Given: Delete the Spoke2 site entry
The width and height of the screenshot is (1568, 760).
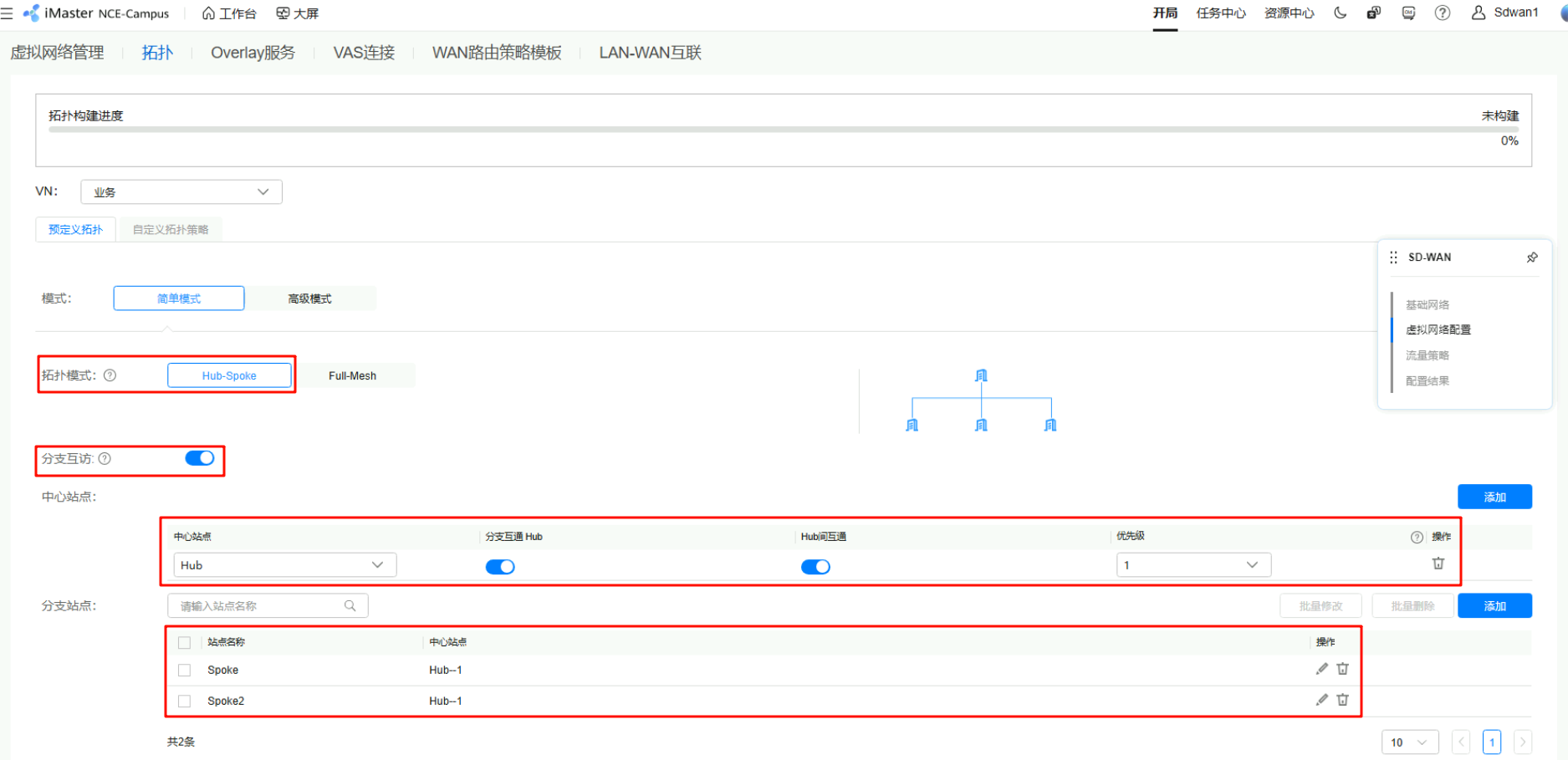Looking at the screenshot, I should pyautogui.click(x=1342, y=700).
